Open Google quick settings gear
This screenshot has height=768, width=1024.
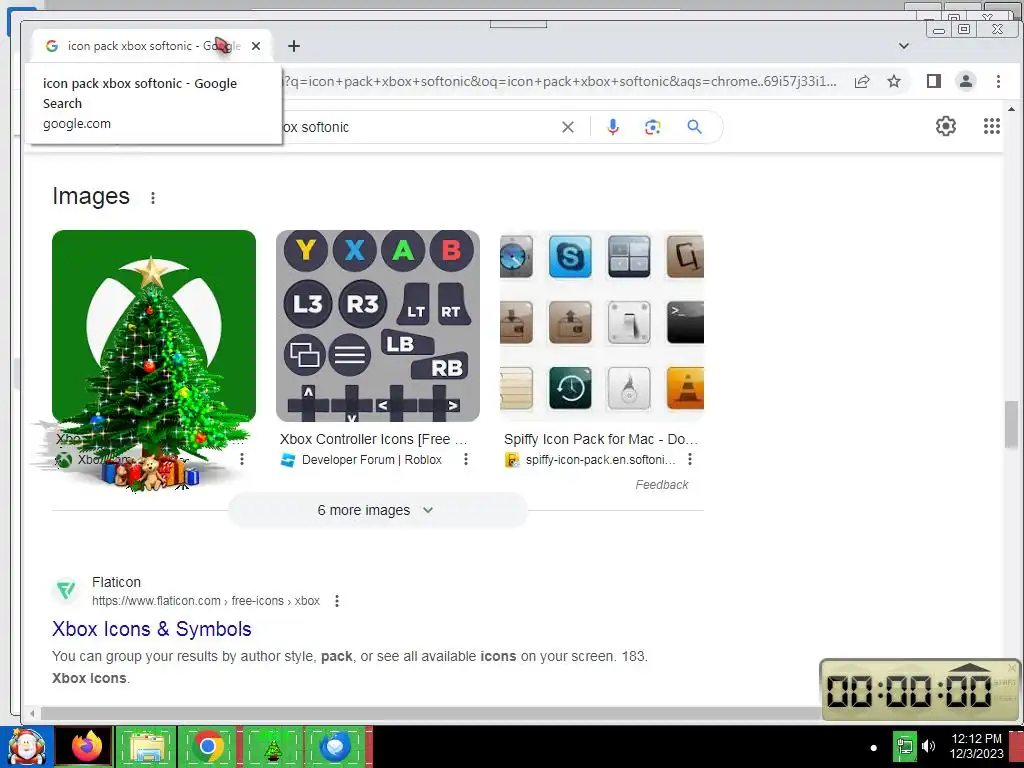pyautogui.click(x=946, y=126)
